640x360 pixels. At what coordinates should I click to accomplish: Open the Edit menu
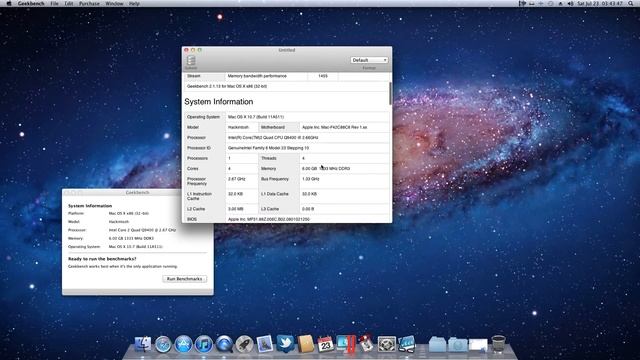click(69, 4)
